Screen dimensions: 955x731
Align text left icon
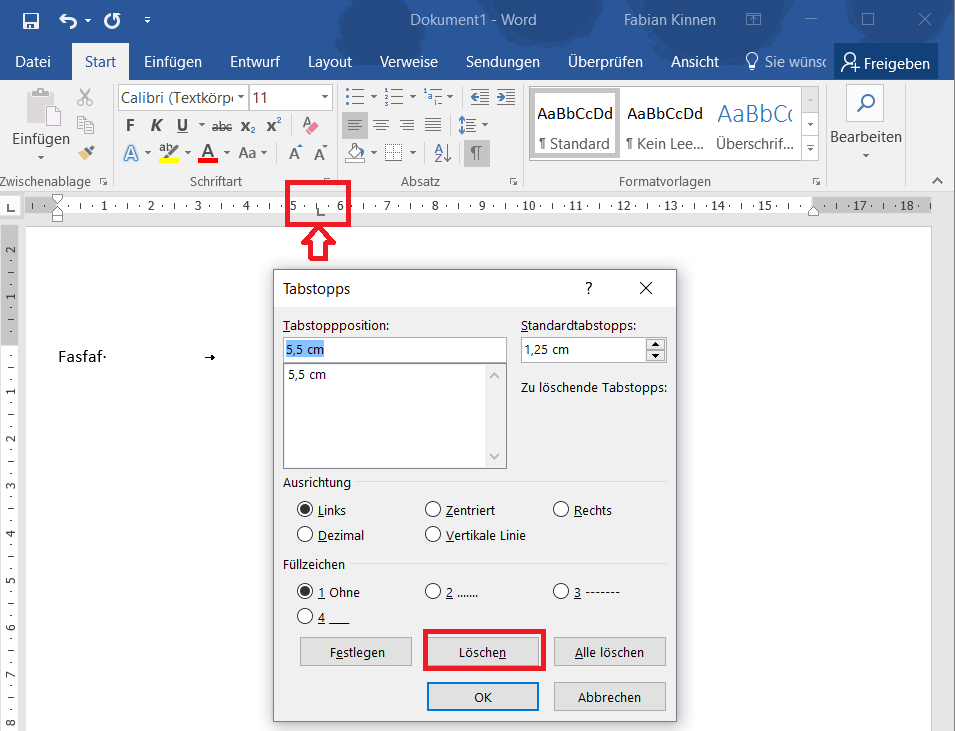tap(354, 125)
